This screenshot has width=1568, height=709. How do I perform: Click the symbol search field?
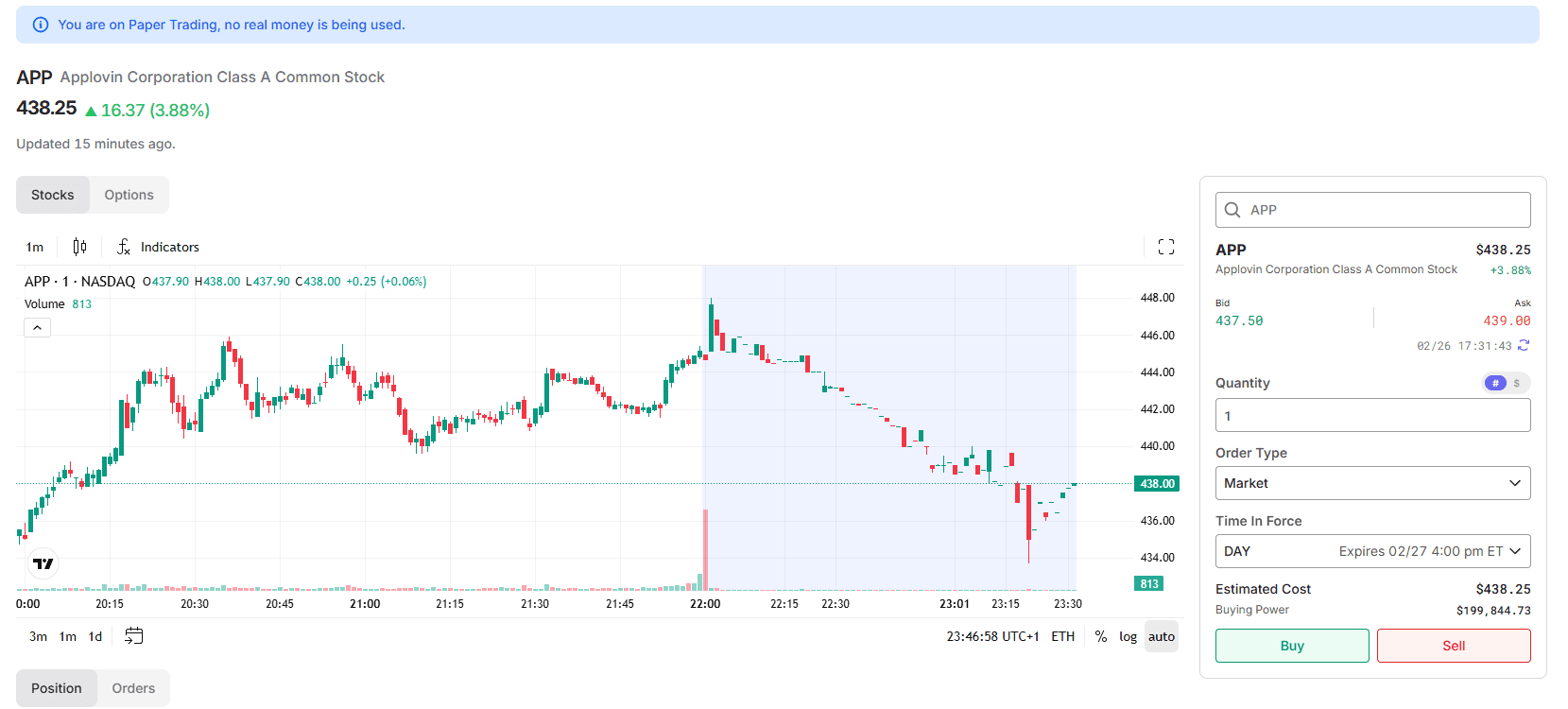coord(1372,210)
